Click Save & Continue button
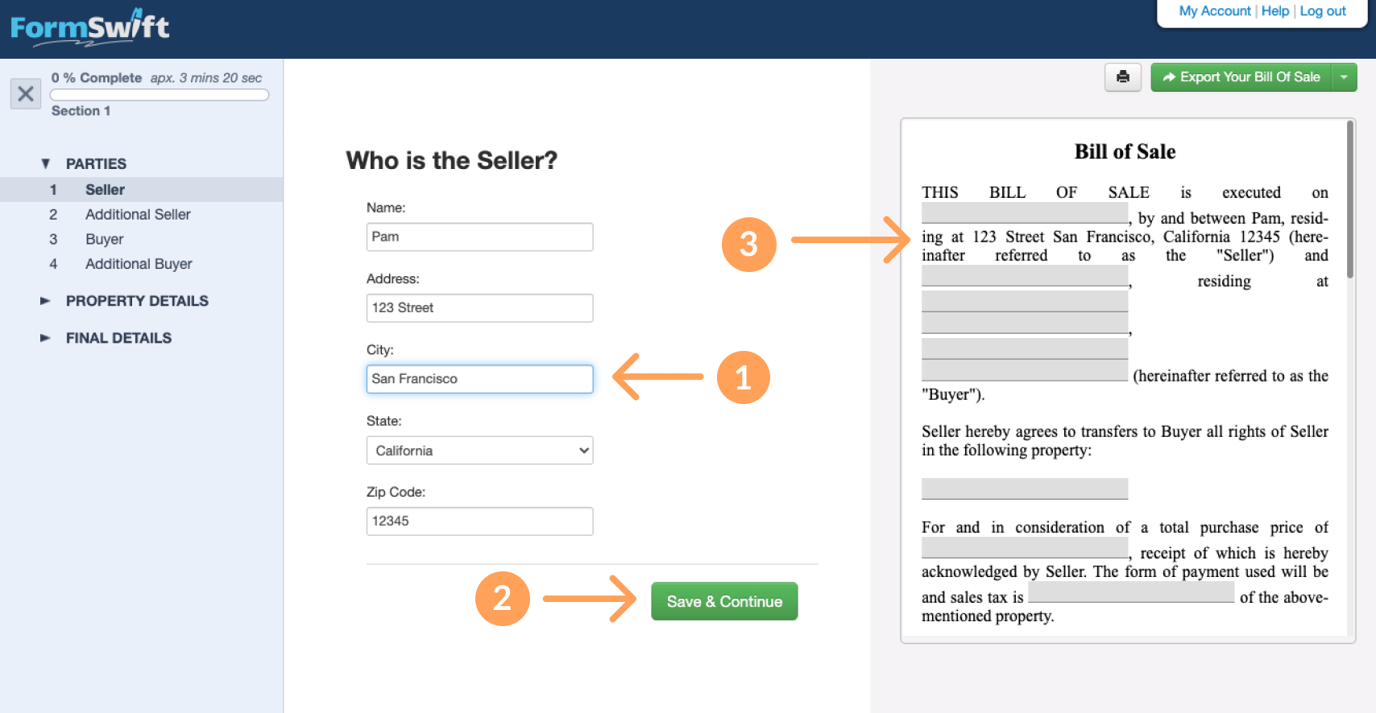 [725, 601]
